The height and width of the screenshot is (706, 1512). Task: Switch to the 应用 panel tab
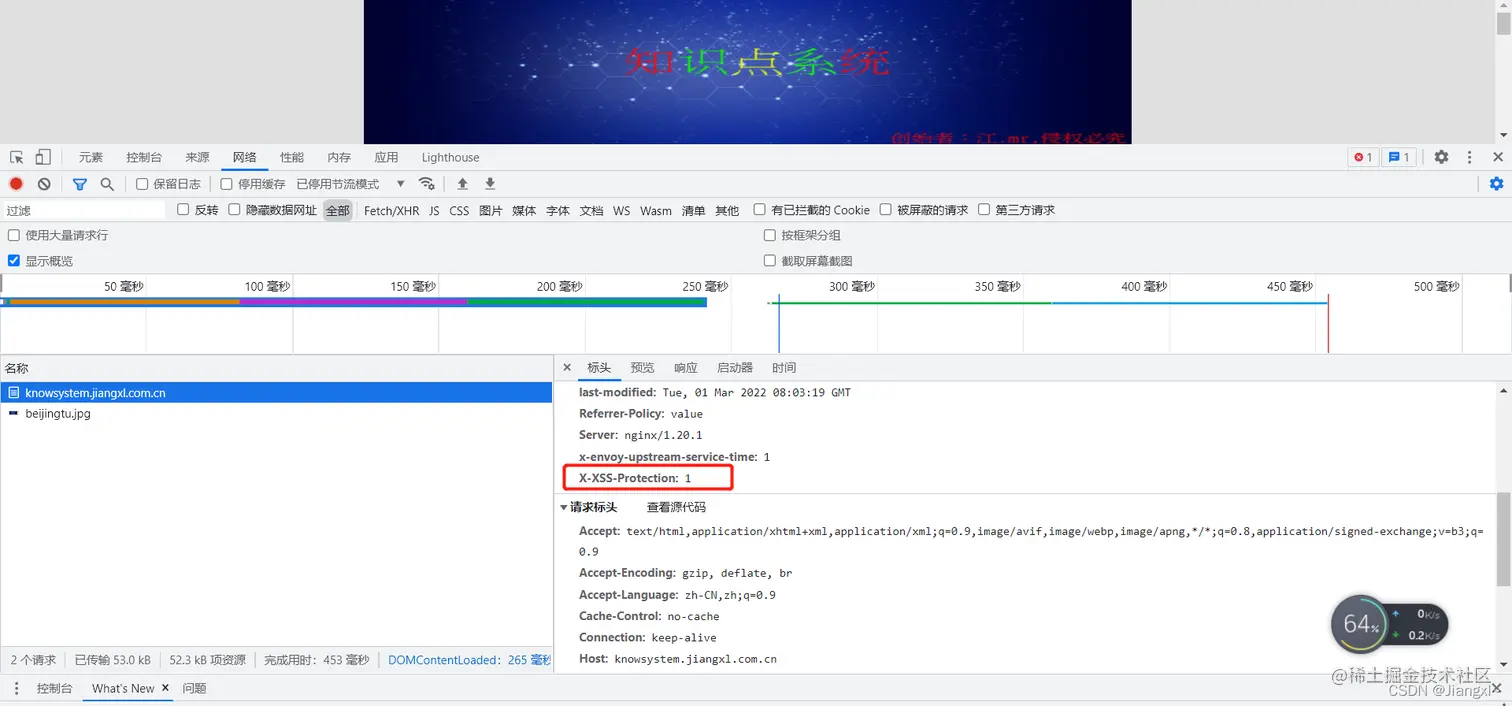tap(387, 157)
